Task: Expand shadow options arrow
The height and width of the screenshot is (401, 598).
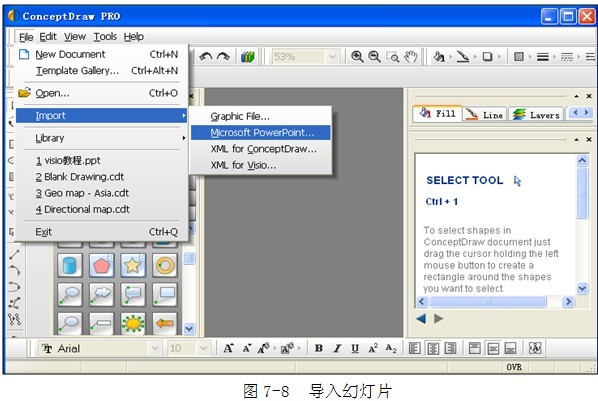Action: pos(499,57)
